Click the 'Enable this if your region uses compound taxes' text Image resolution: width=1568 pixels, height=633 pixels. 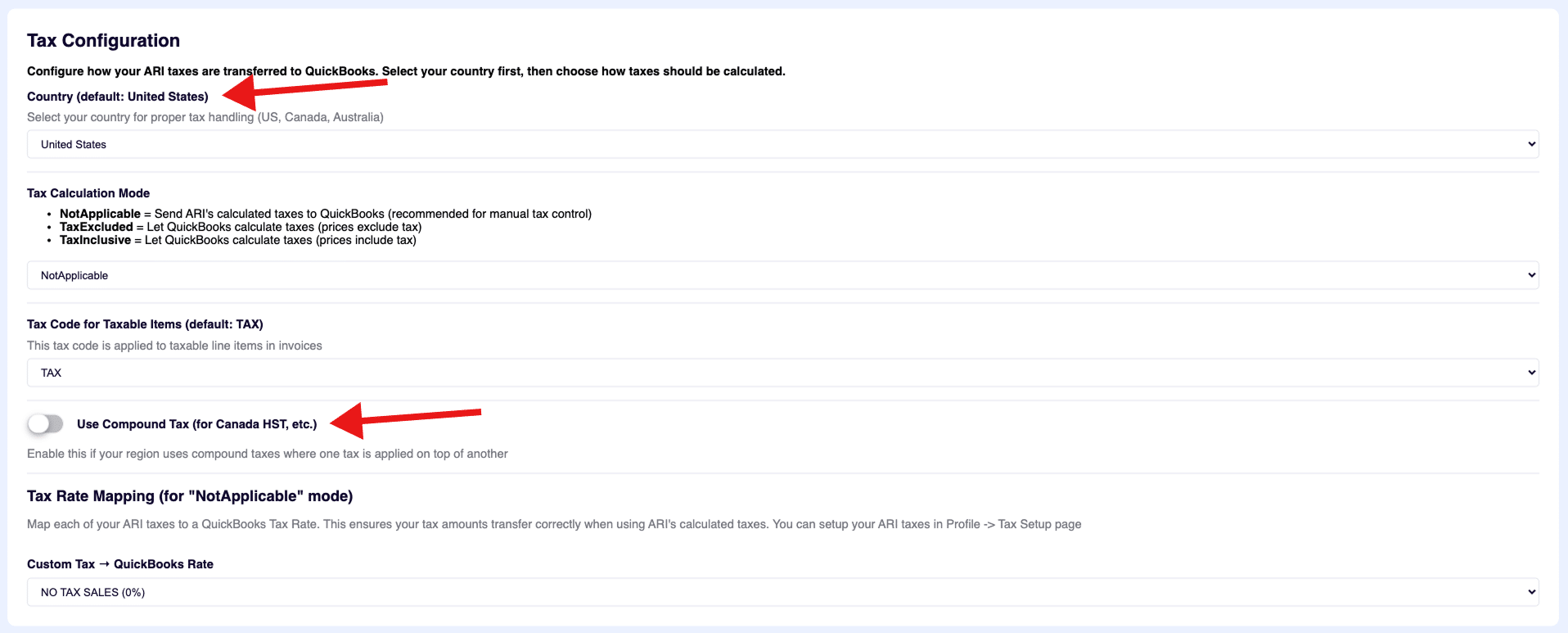pyautogui.click(x=268, y=454)
